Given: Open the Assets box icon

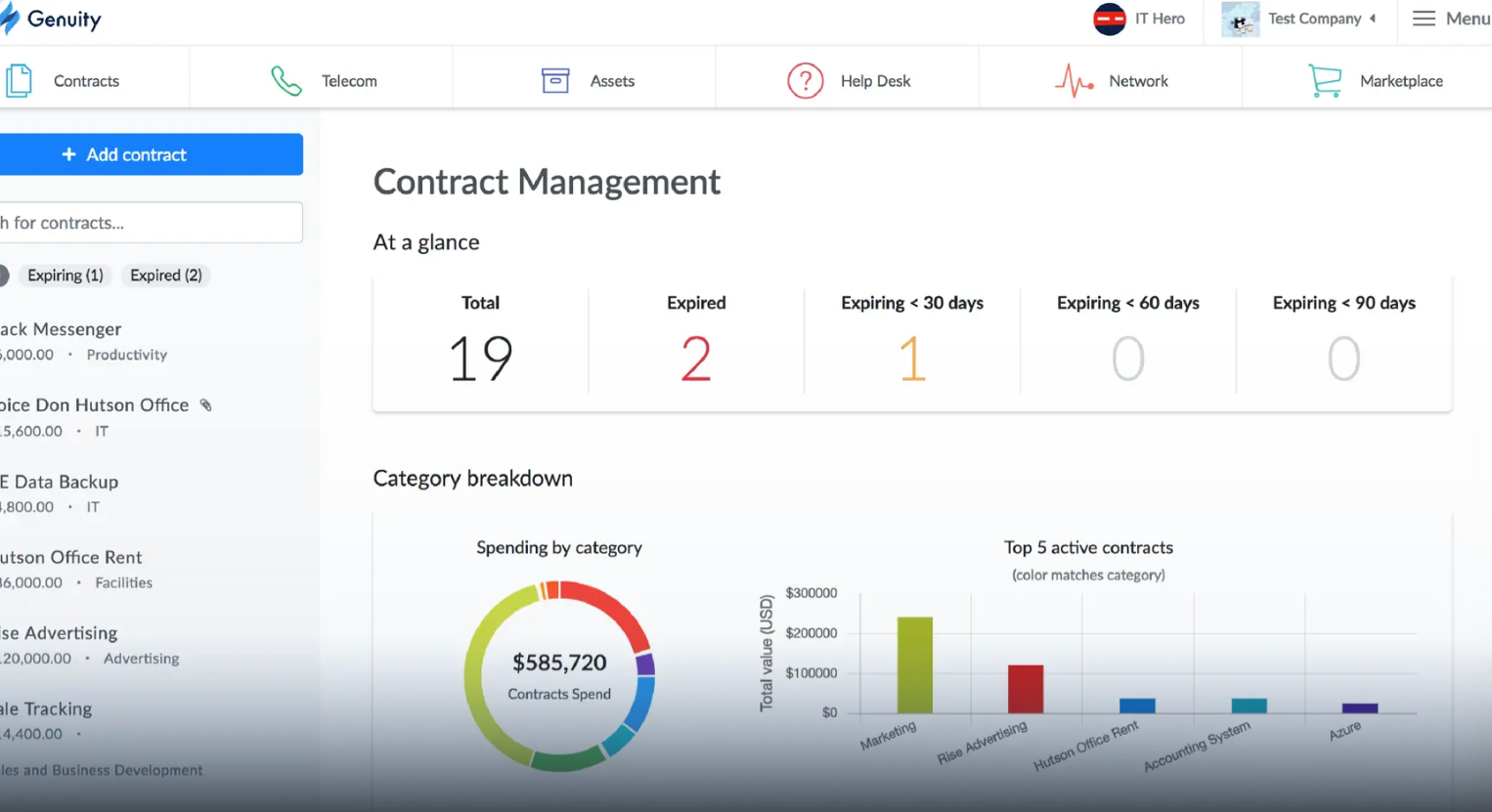Looking at the screenshot, I should click(555, 80).
